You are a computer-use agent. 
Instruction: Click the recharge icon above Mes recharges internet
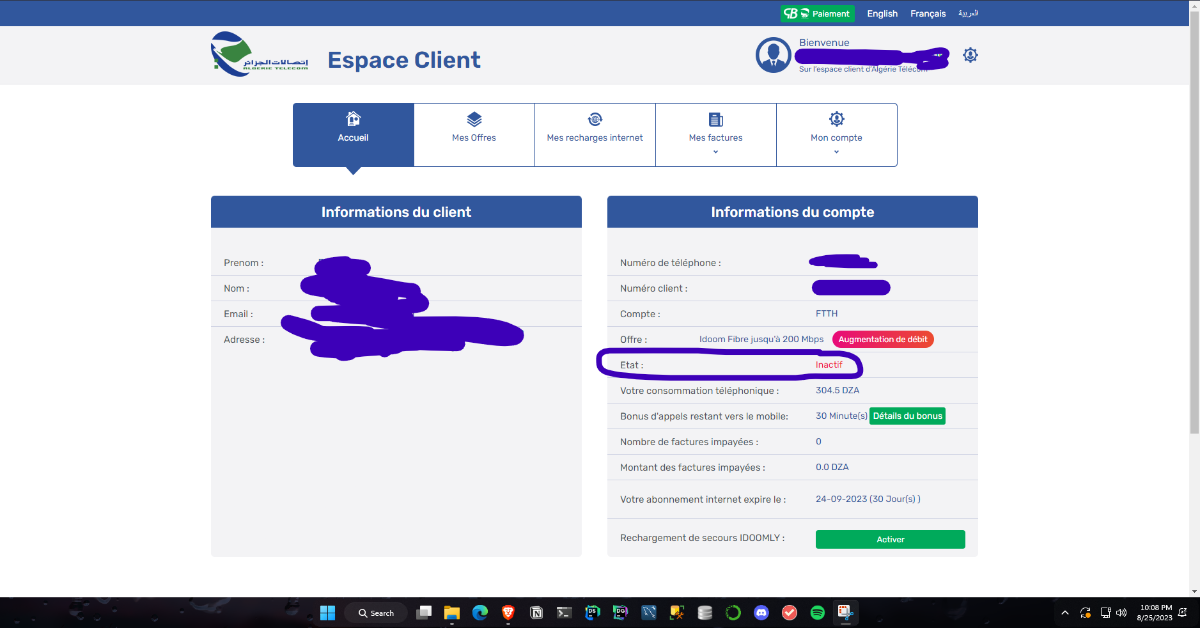tap(595, 119)
